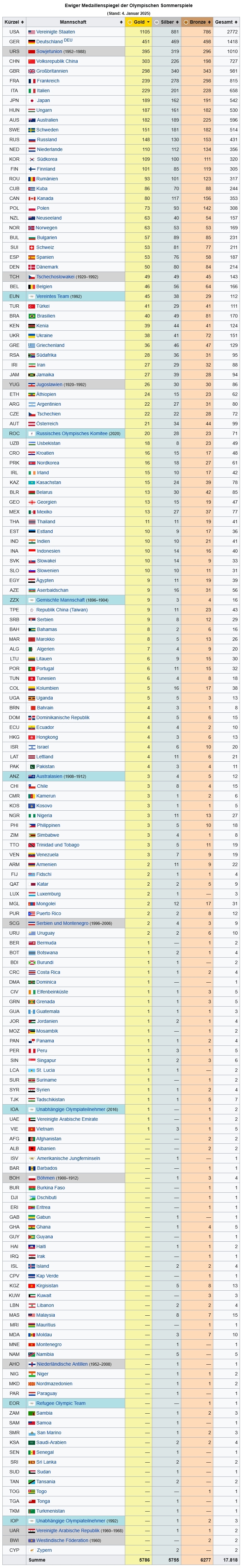Viewport: 243px width, 1568px height.
Task: Click the Großbritannien flag icon
Action: [x=32, y=71]
